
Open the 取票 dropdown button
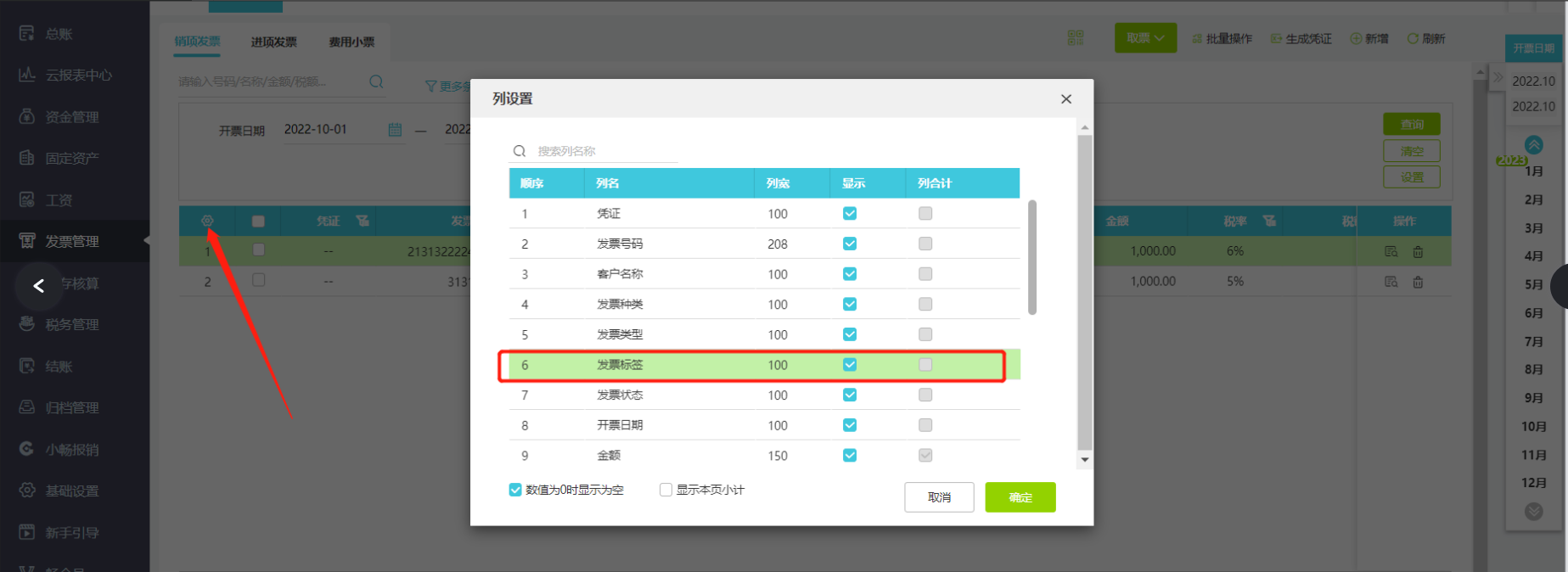point(1145,38)
